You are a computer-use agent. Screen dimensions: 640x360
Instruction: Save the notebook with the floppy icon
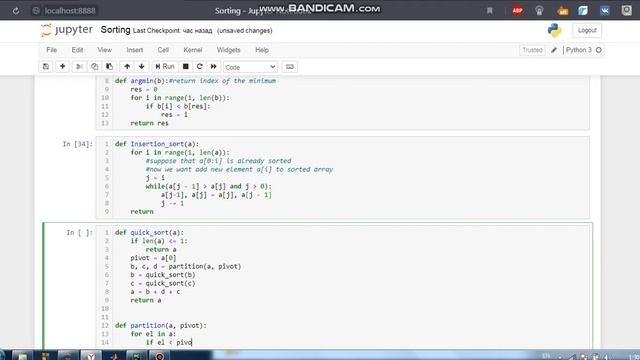click(46, 67)
